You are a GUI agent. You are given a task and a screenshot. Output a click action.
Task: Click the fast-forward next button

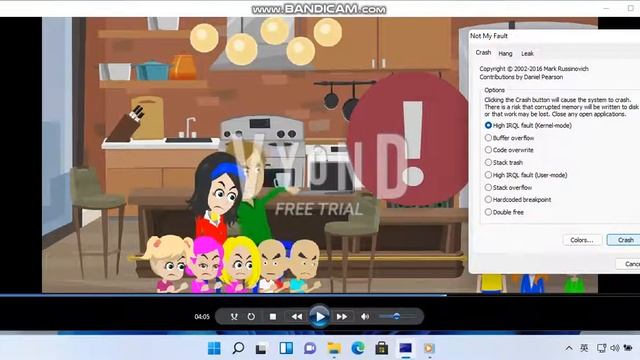pos(342,316)
